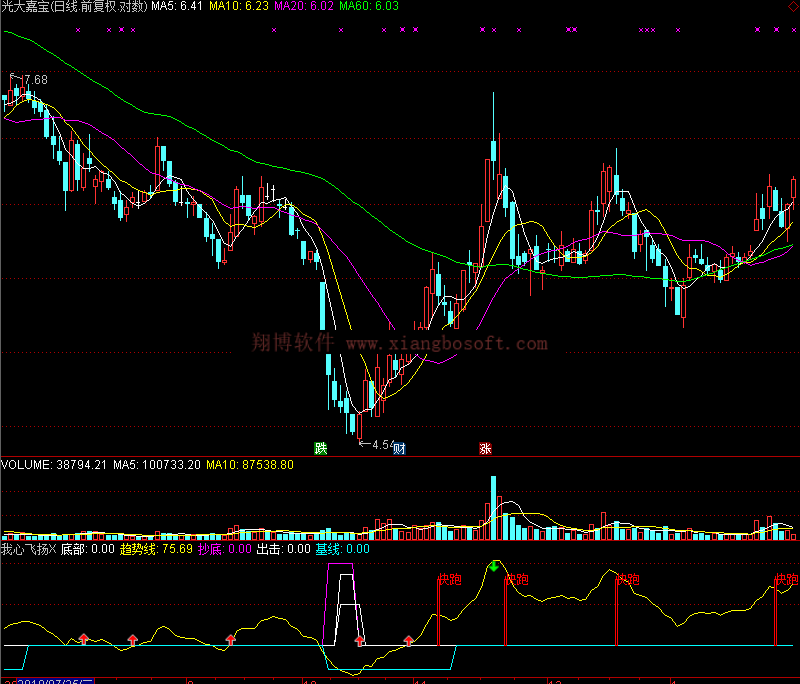Click the red 涨 signal marker
The width and height of the screenshot is (800, 684).
point(485,448)
